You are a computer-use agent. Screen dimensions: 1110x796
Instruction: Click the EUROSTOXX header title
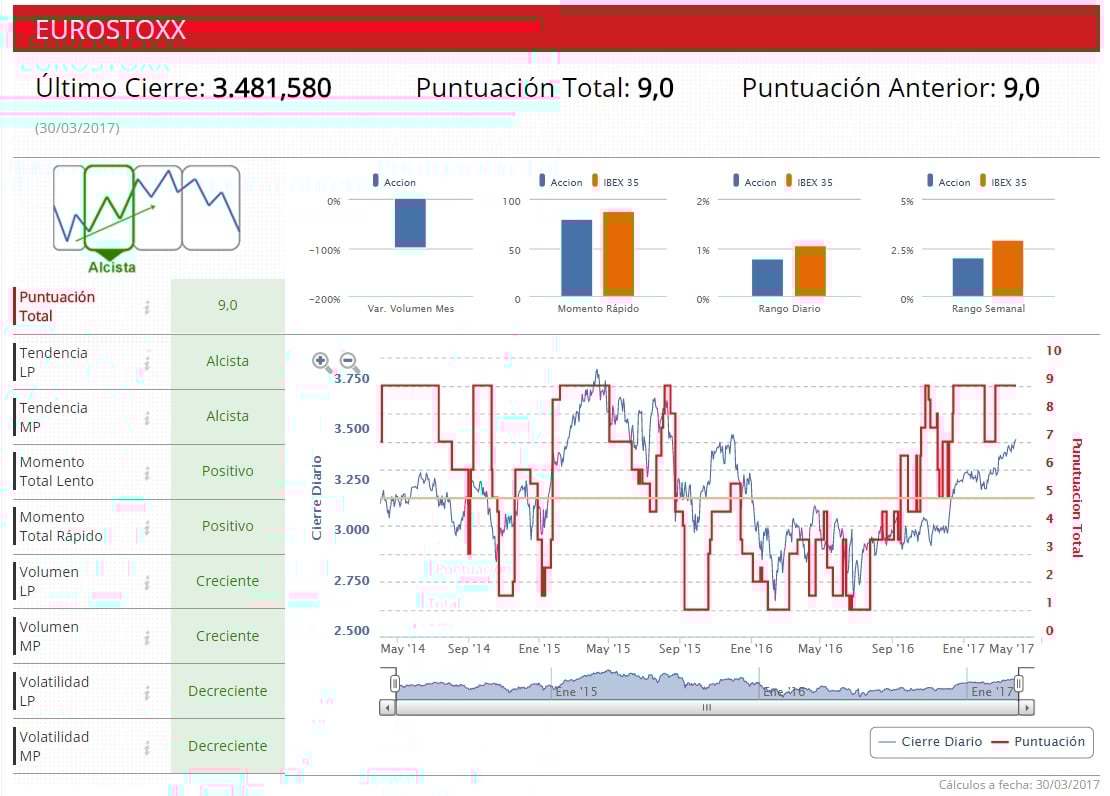(110, 30)
